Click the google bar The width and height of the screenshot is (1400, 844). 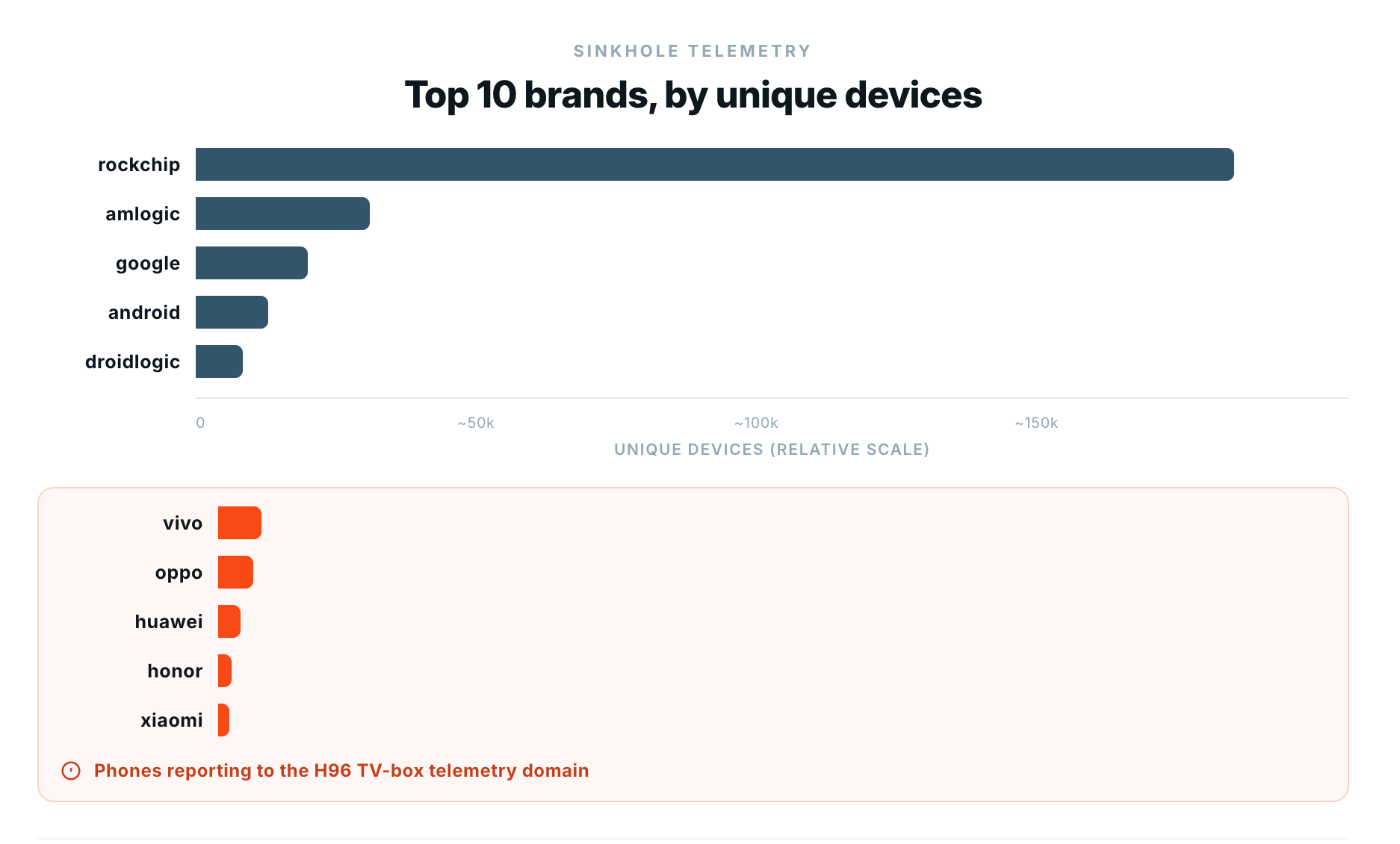[252, 263]
